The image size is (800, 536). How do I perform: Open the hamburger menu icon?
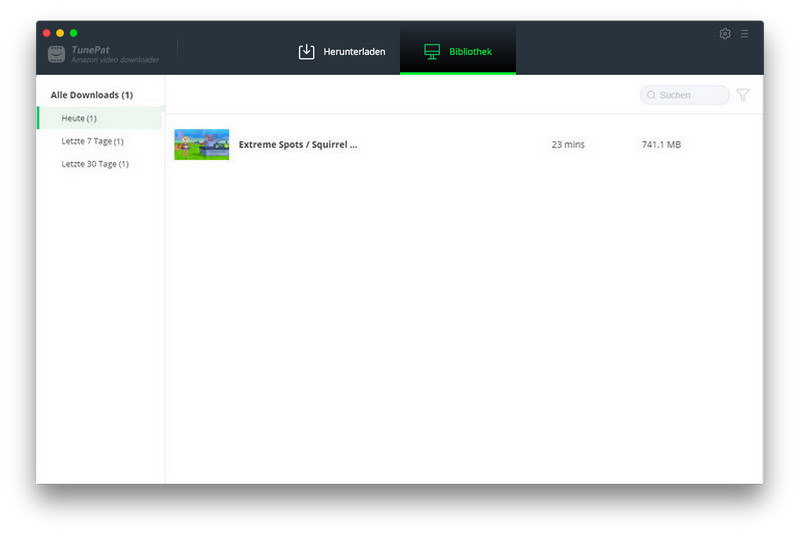click(x=744, y=34)
